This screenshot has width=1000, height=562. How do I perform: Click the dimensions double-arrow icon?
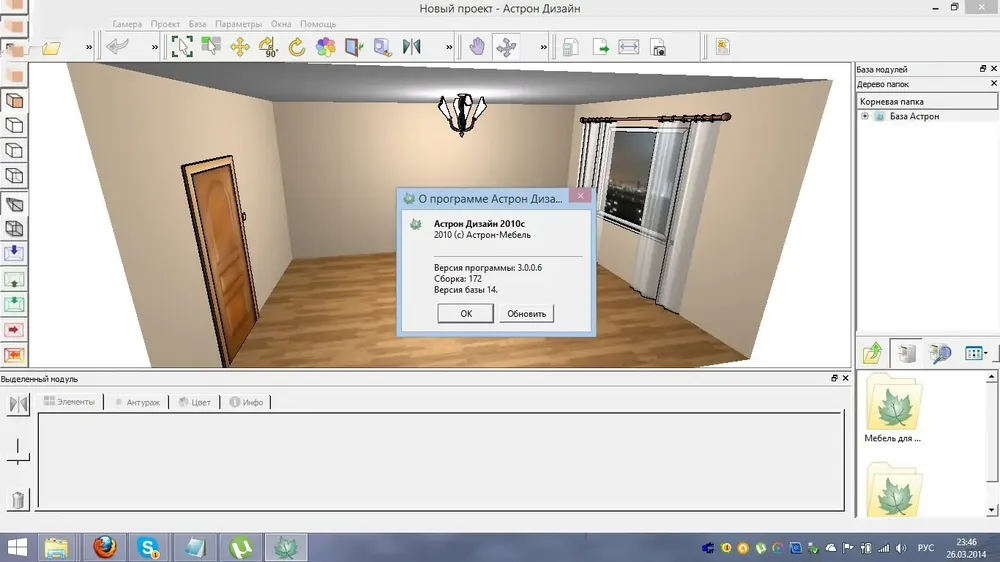(x=629, y=47)
